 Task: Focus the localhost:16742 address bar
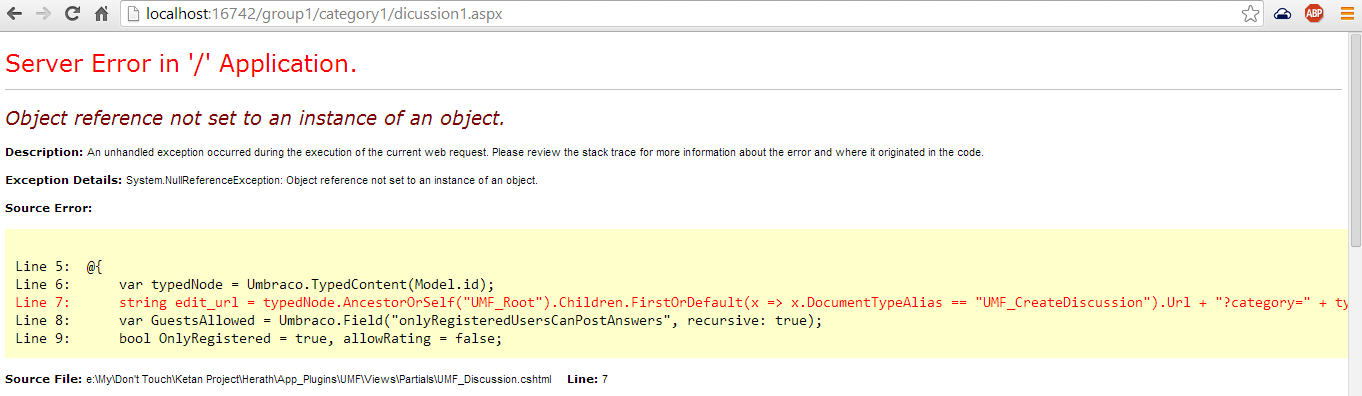pyautogui.click(x=692, y=14)
